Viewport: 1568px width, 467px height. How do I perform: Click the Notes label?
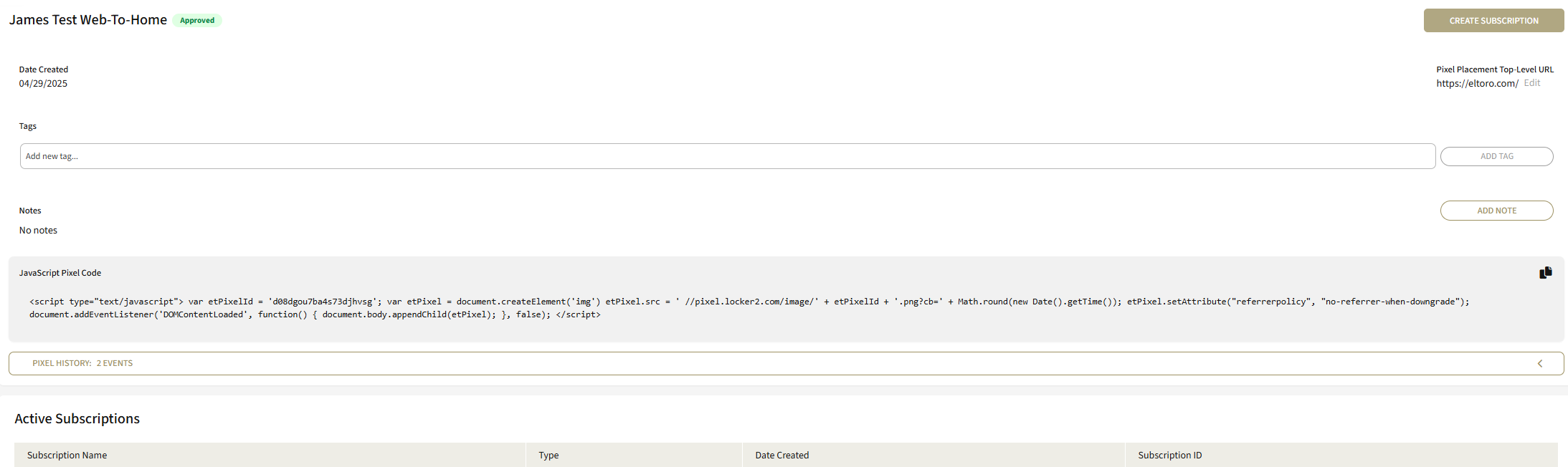point(30,211)
